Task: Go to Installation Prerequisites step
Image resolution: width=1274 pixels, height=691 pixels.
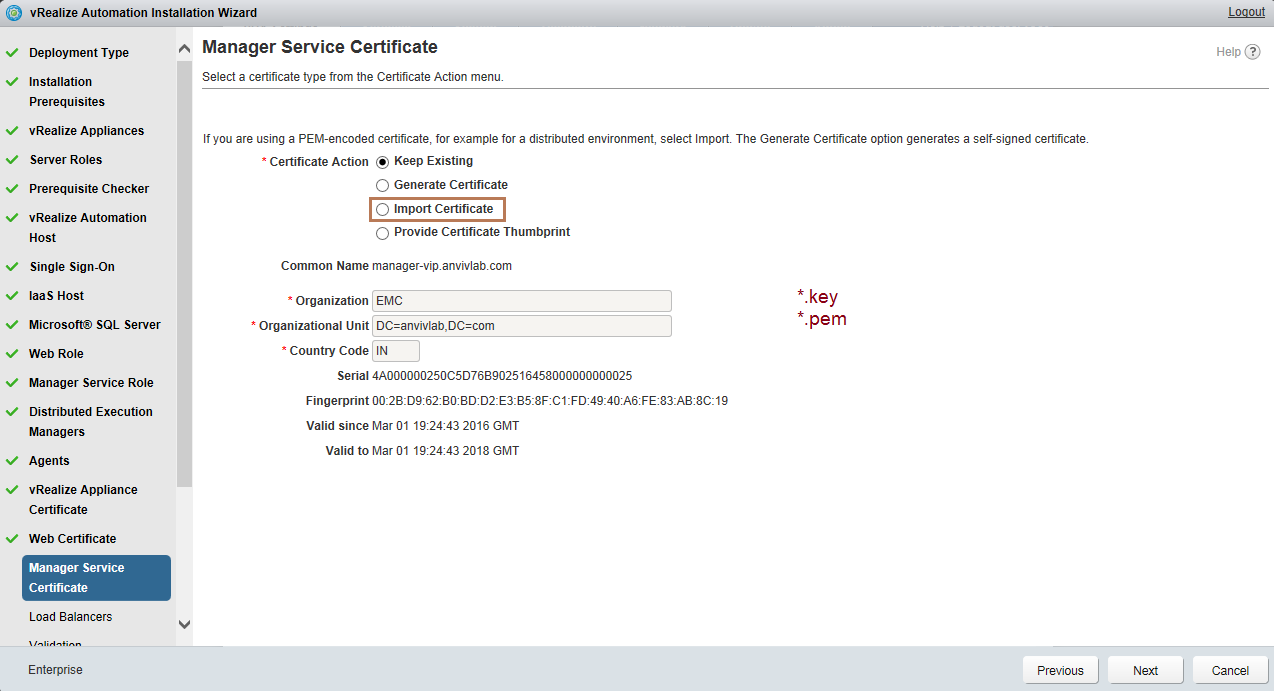Action: coord(67,92)
